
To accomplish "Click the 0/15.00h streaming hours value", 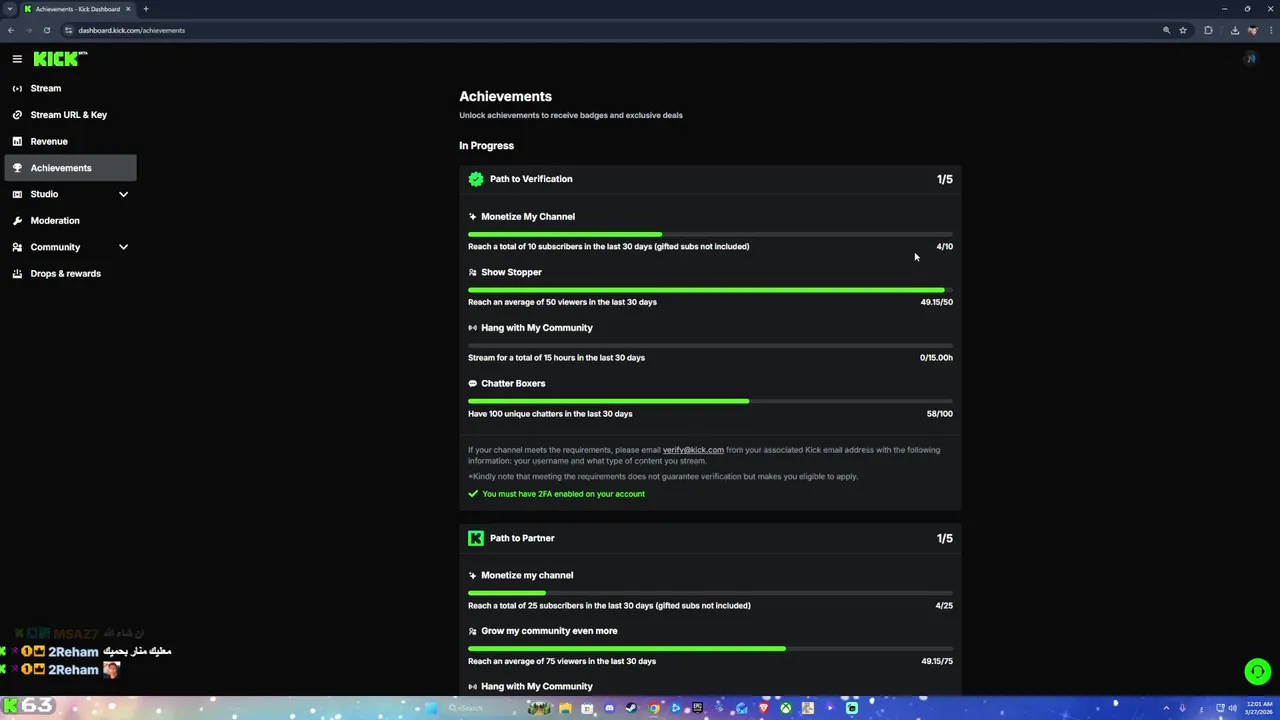I will (936, 358).
